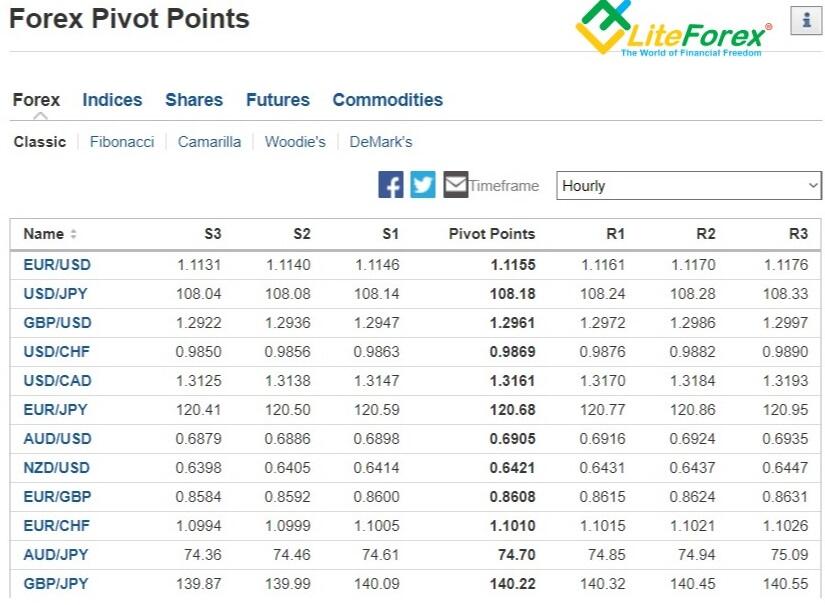Click the Pivot Points column header
This screenshot has width=825, height=605.
click(491, 234)
